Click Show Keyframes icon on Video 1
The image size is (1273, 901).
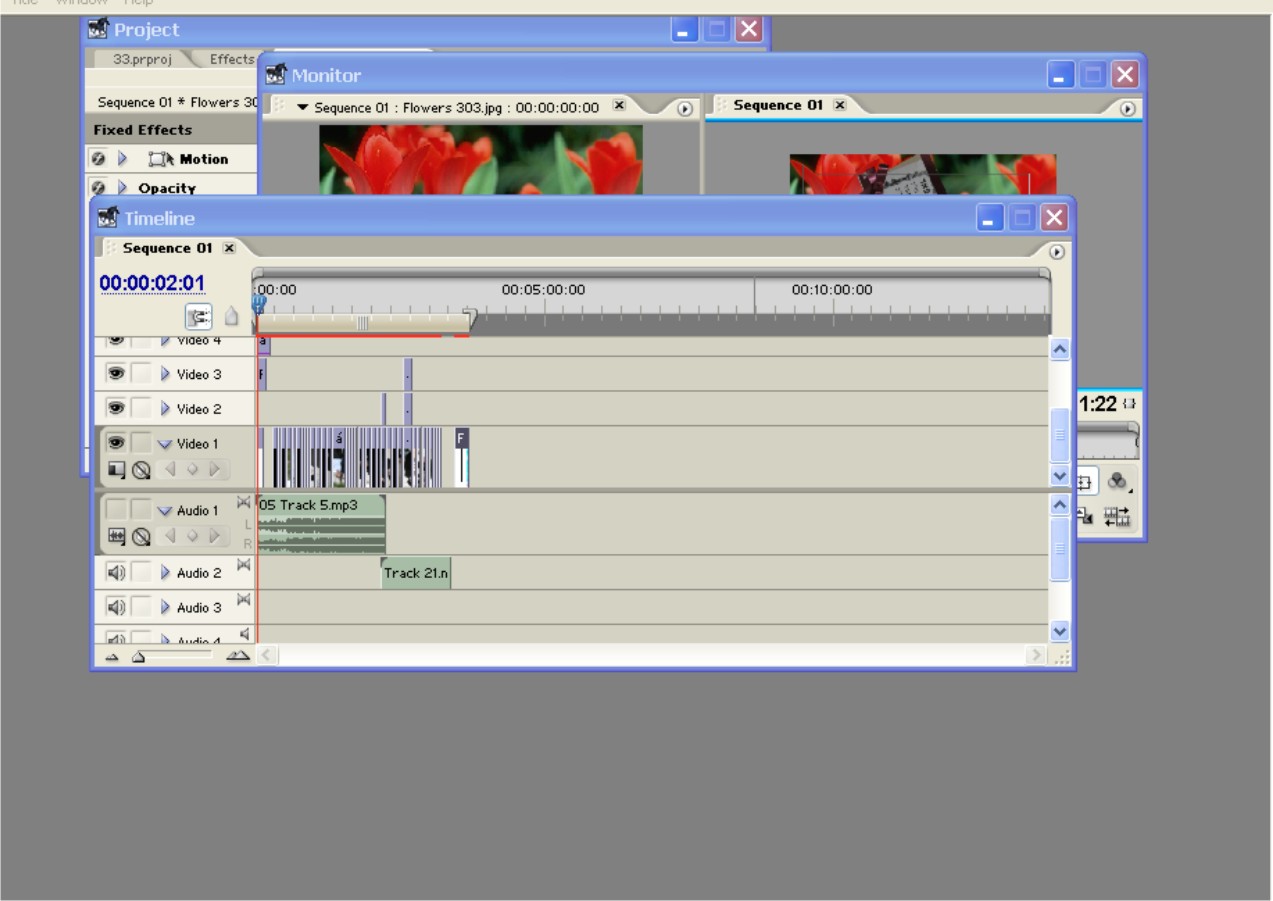[x=141, y=469]
